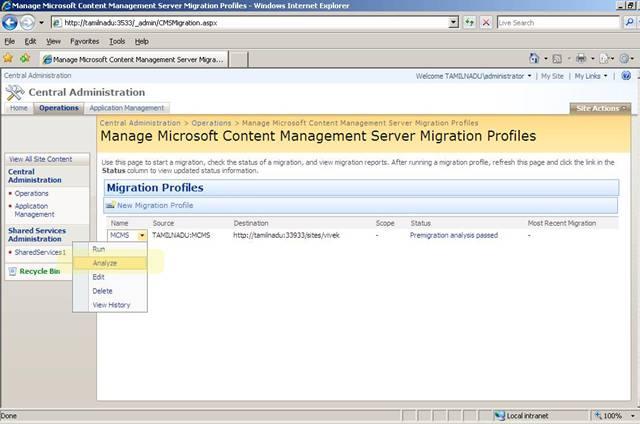Open the View menu

53,41
